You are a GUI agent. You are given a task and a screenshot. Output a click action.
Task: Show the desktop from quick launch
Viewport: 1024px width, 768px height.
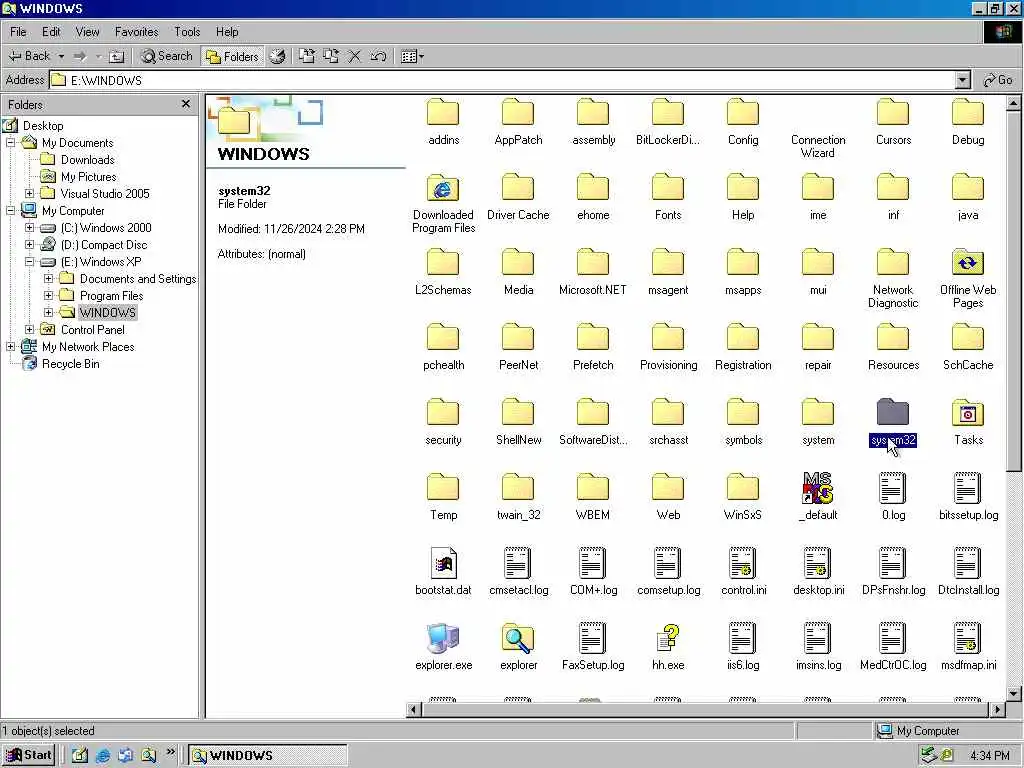pyautogui.click(x=80, y=756)
